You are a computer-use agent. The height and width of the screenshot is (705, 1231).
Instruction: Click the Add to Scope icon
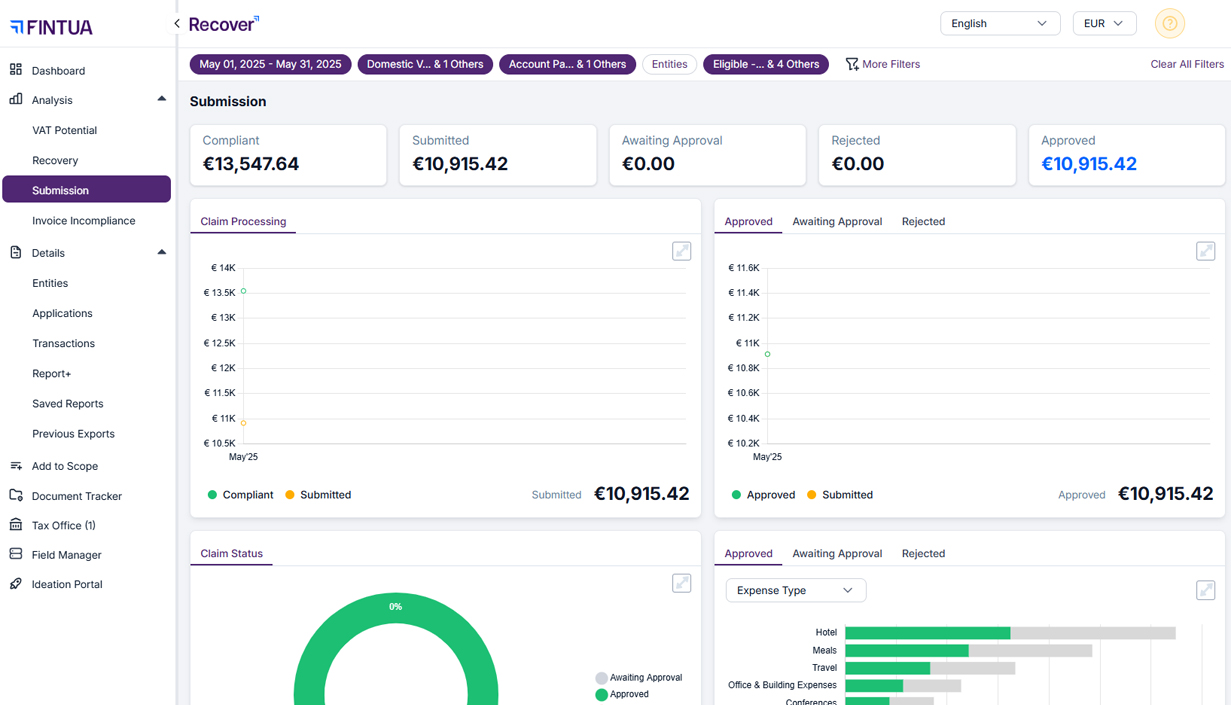(16, 466)
